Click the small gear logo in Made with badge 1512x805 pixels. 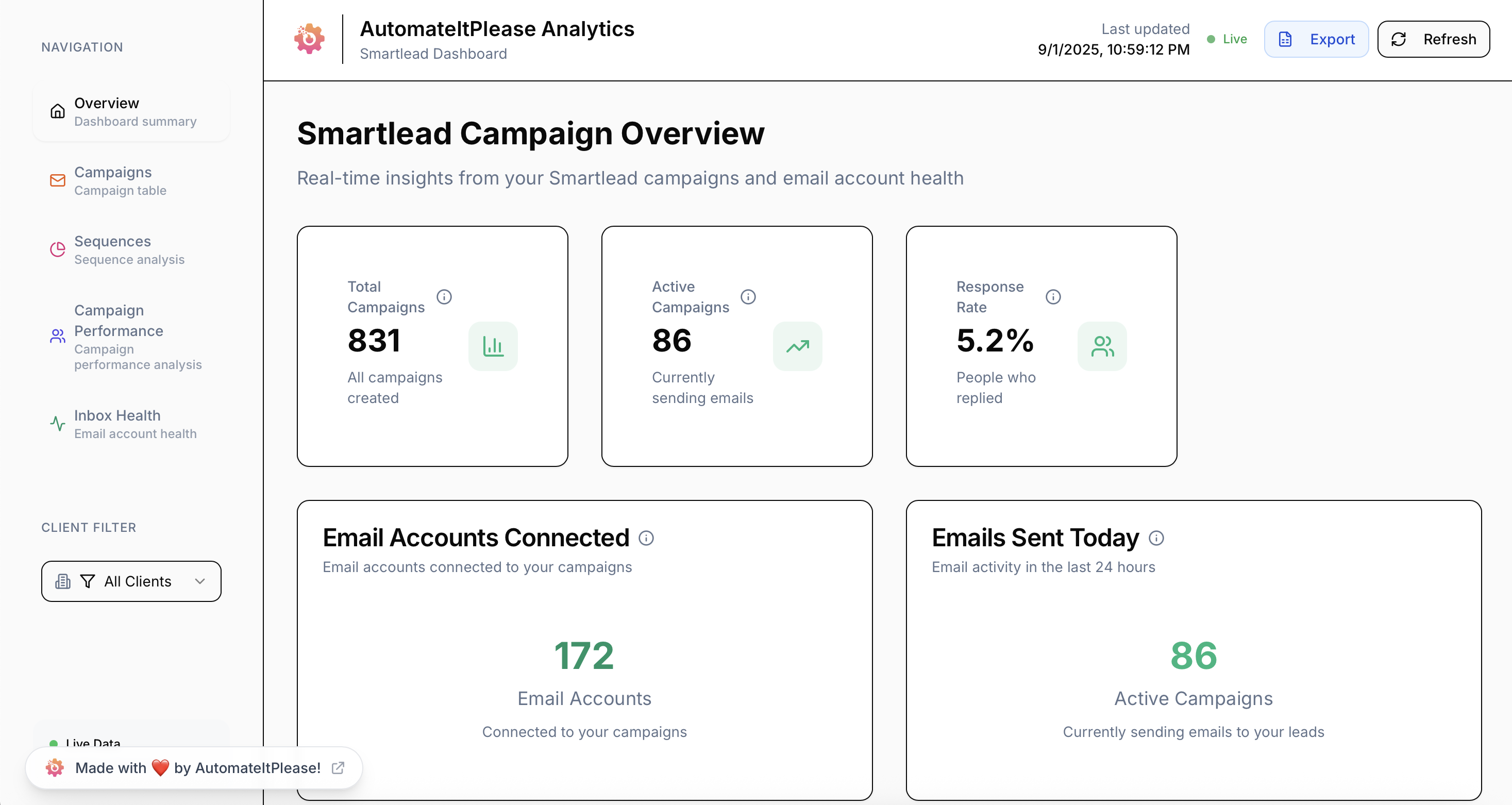tap(55, 767)
